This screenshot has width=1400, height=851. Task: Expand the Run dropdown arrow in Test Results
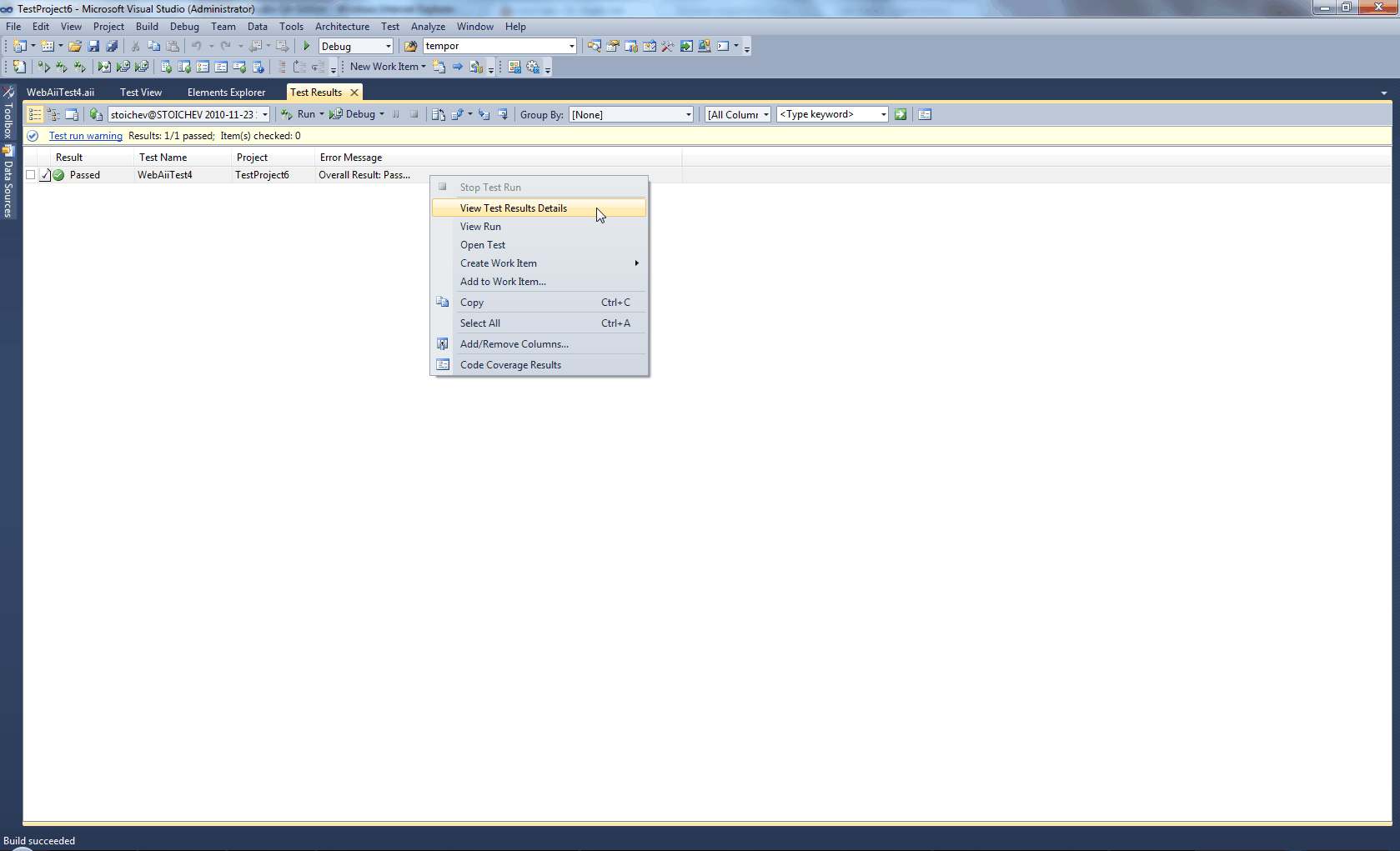321,115
